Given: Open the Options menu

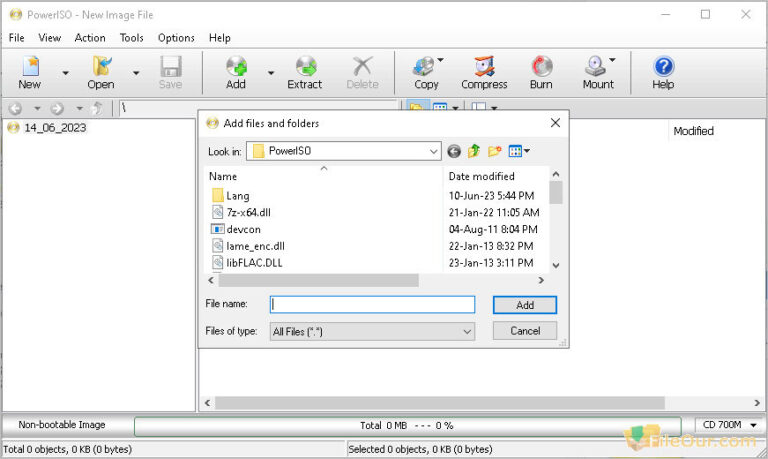Looking at the screenshot, I should click(x=176, y=38).
